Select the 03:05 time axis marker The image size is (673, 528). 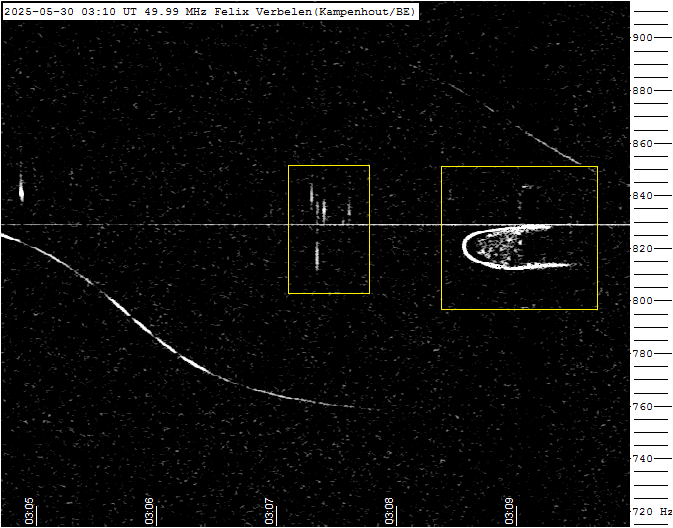pos(29,511)
